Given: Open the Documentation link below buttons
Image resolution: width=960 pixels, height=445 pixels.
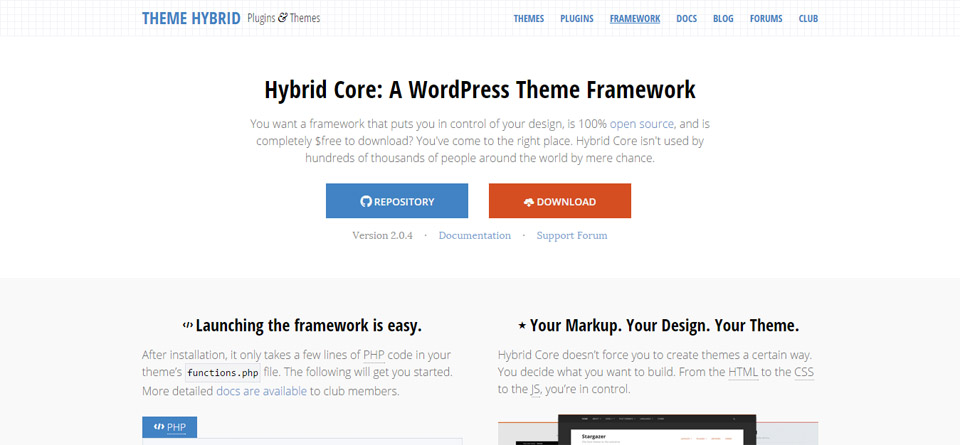Looking at the screenshot, I should click(474, 235).
